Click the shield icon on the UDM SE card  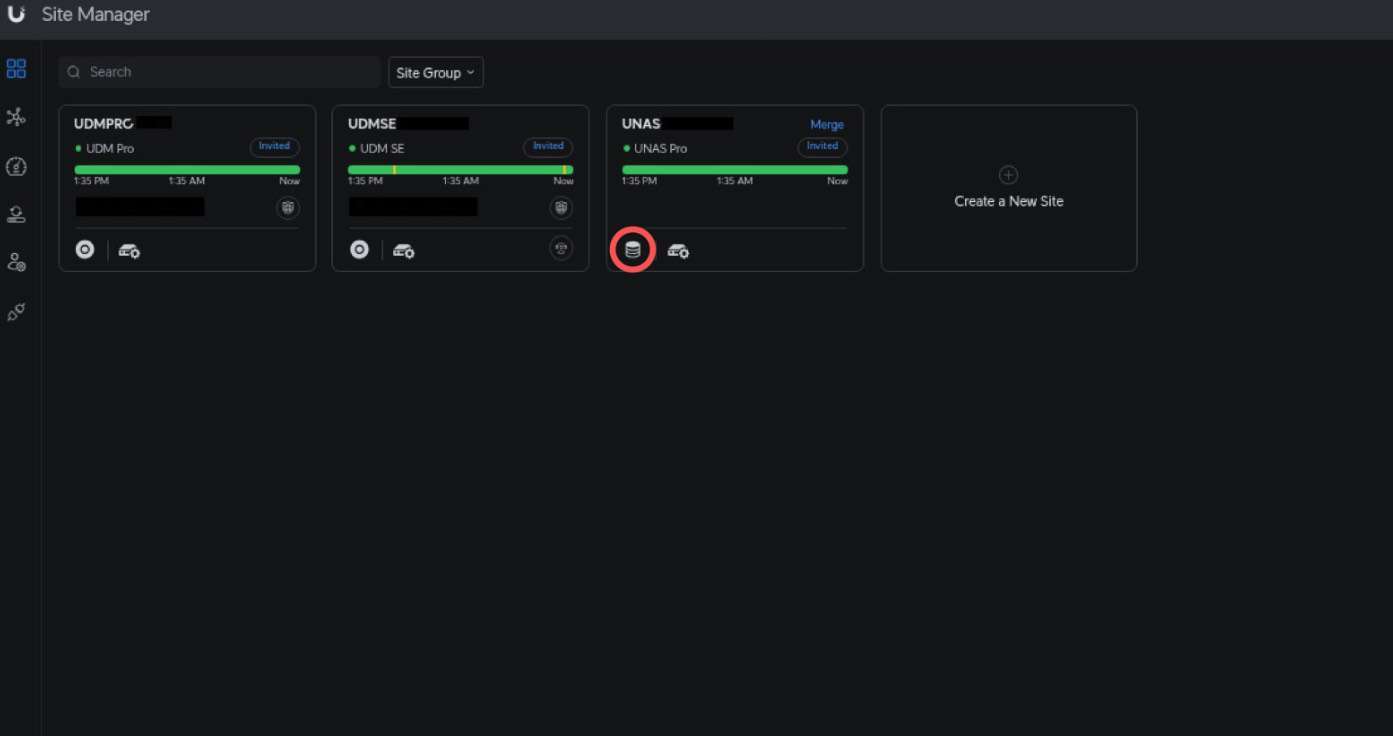(x=561, y=207)
